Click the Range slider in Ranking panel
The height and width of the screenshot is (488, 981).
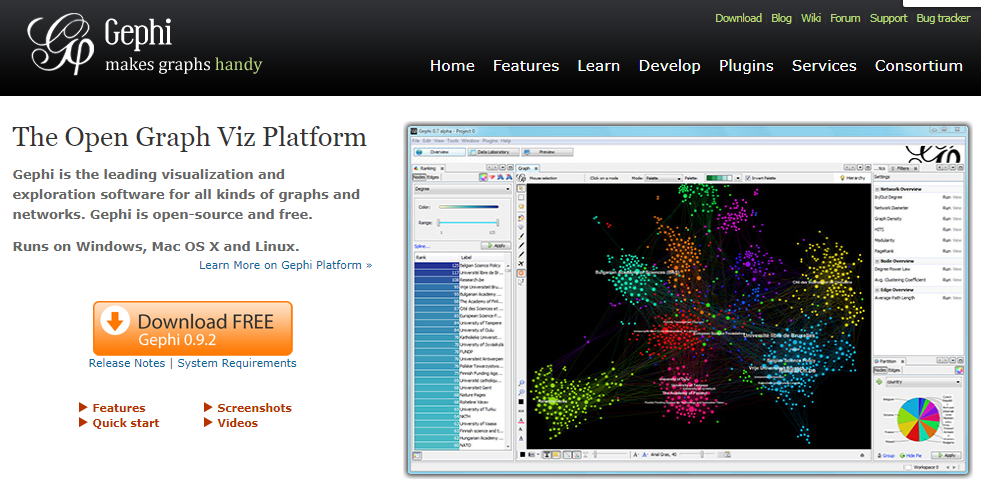click(x=467, y=223)
